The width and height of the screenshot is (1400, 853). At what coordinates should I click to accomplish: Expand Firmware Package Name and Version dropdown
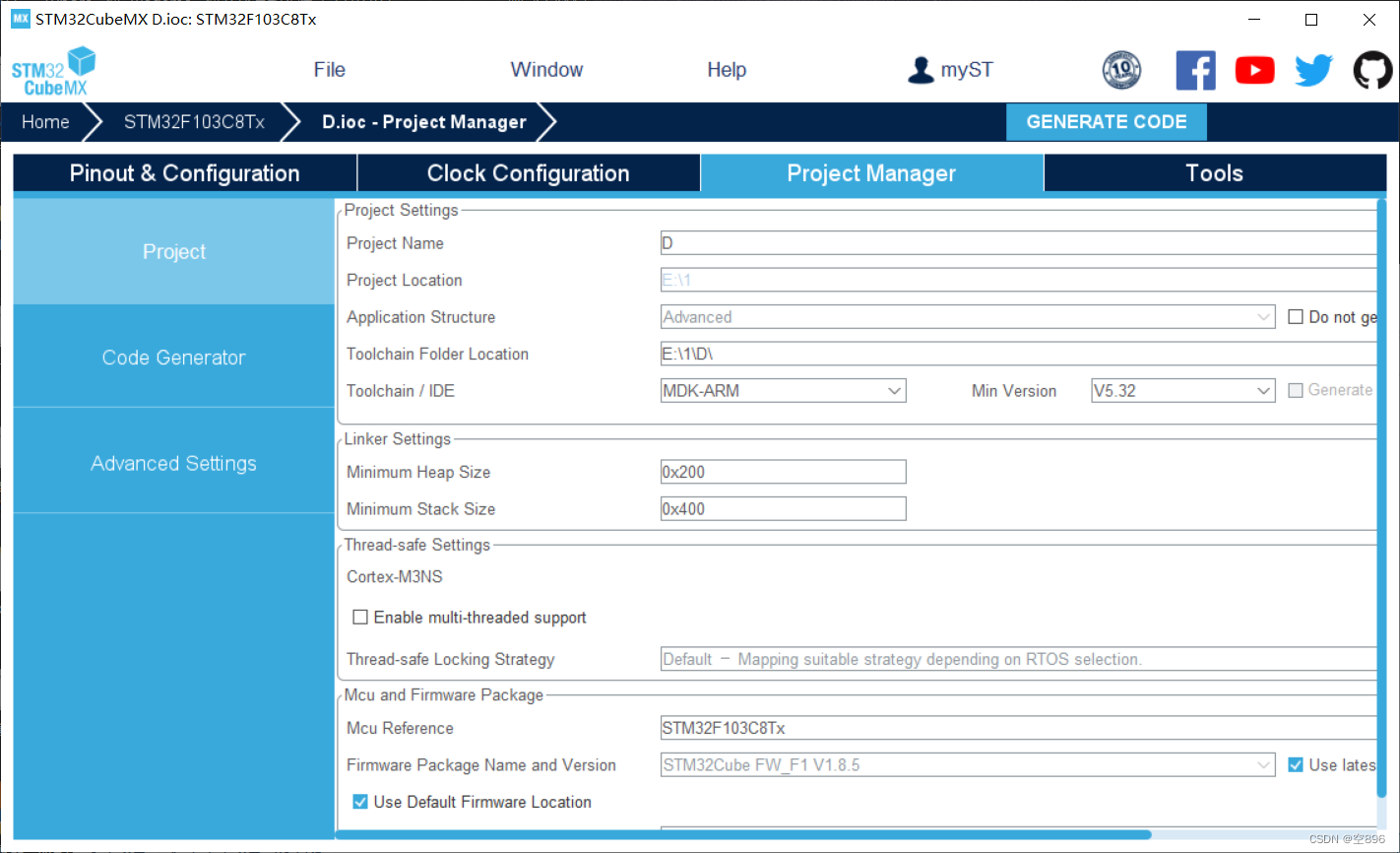[x=968, y=765]
